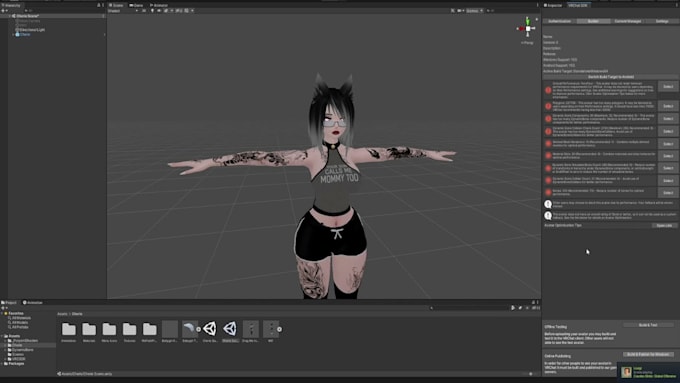The image size is (680, 383).
Task: Click the Hierarchy add (+) object button
Action: [x=4, y=10]
